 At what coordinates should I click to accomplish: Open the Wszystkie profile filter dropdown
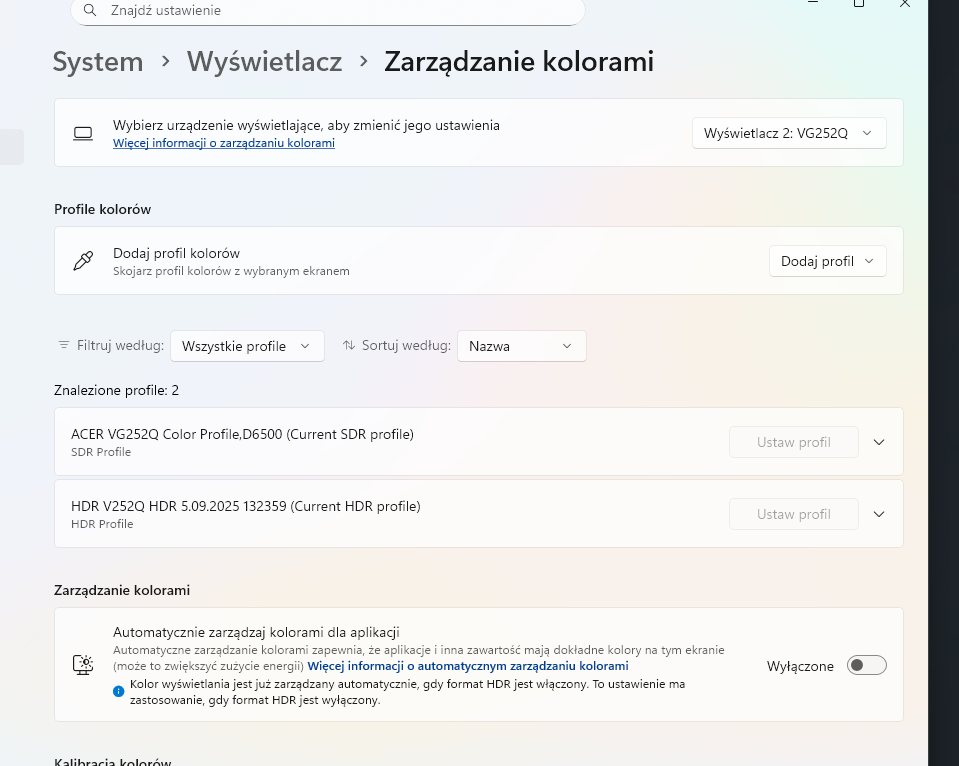click(247, 346)
